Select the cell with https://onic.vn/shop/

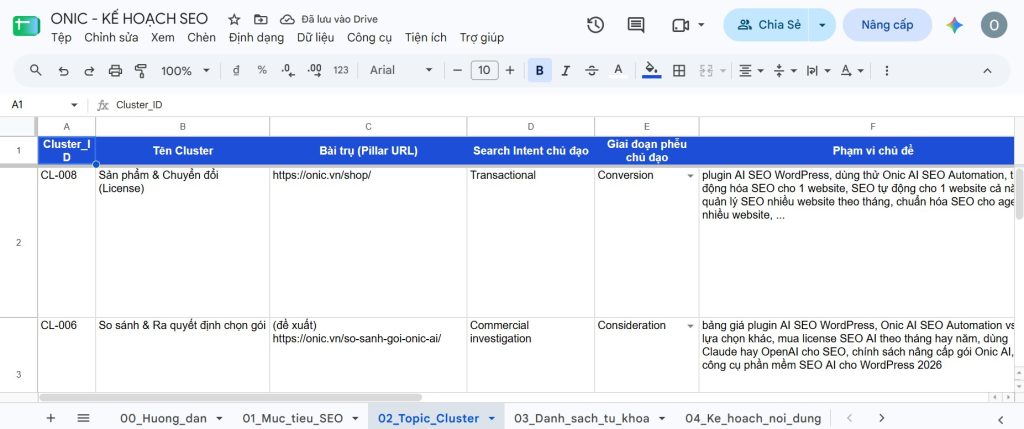pos(368,242)
